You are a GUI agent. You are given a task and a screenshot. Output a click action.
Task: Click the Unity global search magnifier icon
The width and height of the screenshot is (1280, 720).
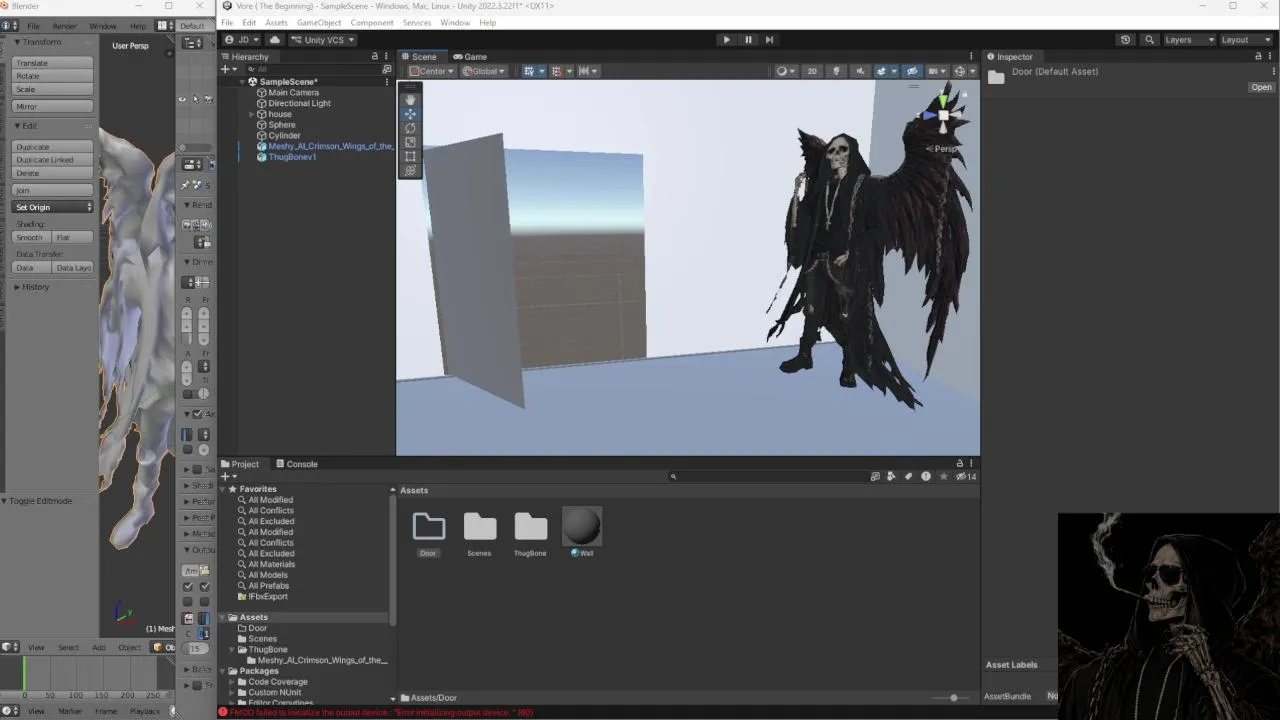(x=1149, y=40)
